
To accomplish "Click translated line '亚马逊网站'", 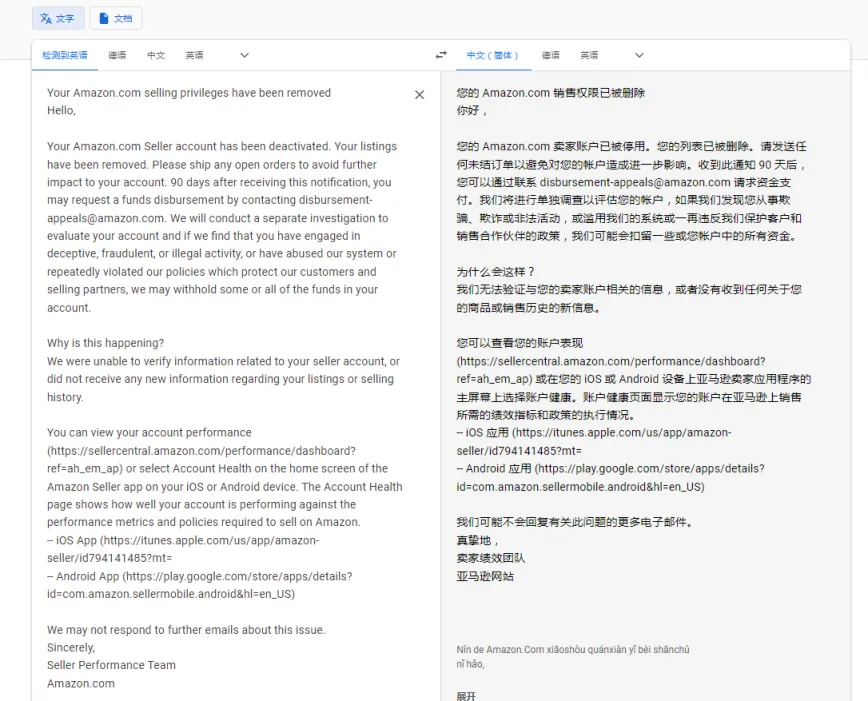I will pyautogui.click(x=485, y=576).
